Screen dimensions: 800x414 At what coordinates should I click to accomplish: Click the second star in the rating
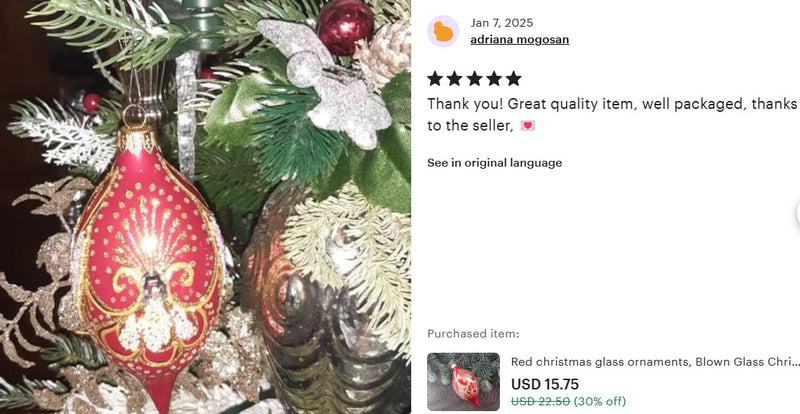(454, 79)
